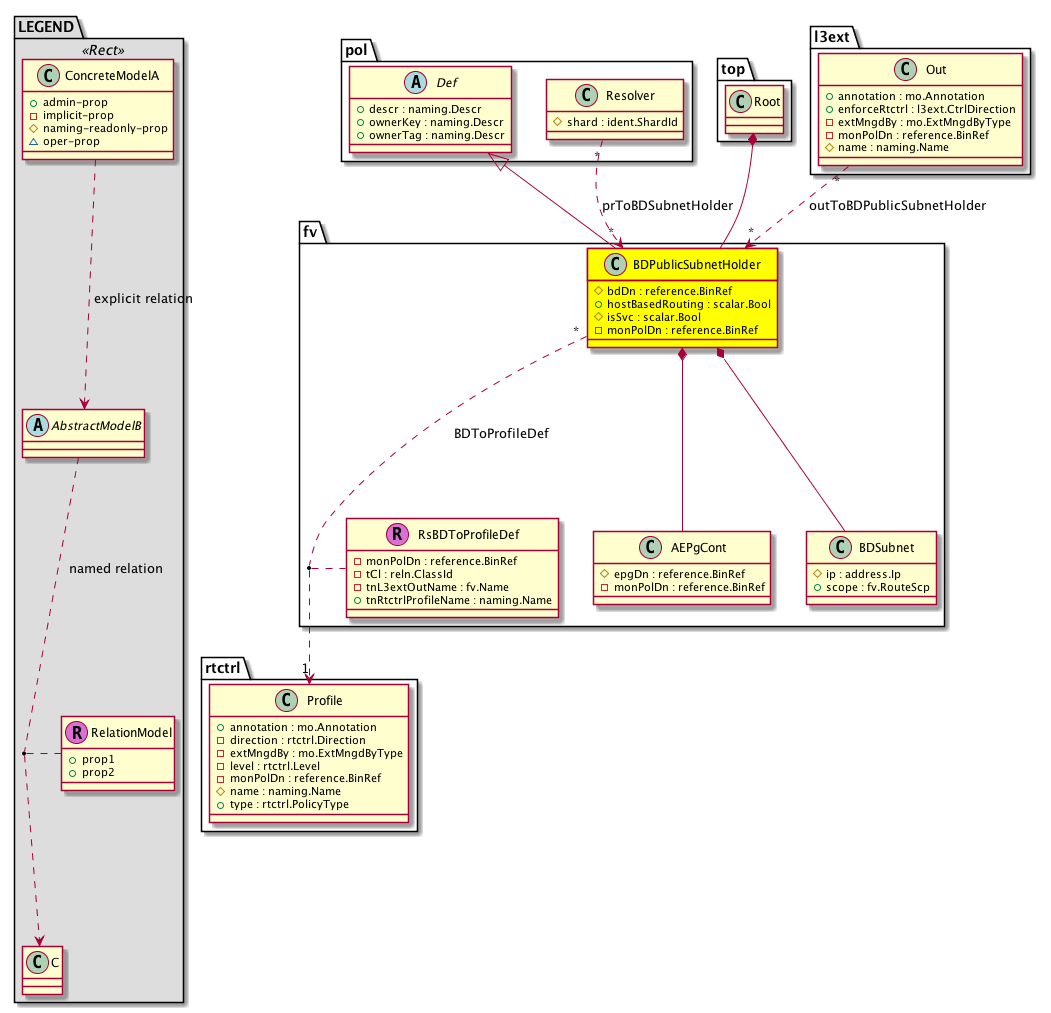Click the BDToProfileDef relation label
The height and width of the screenshot is (1013, 1051).
coord(500,434)
